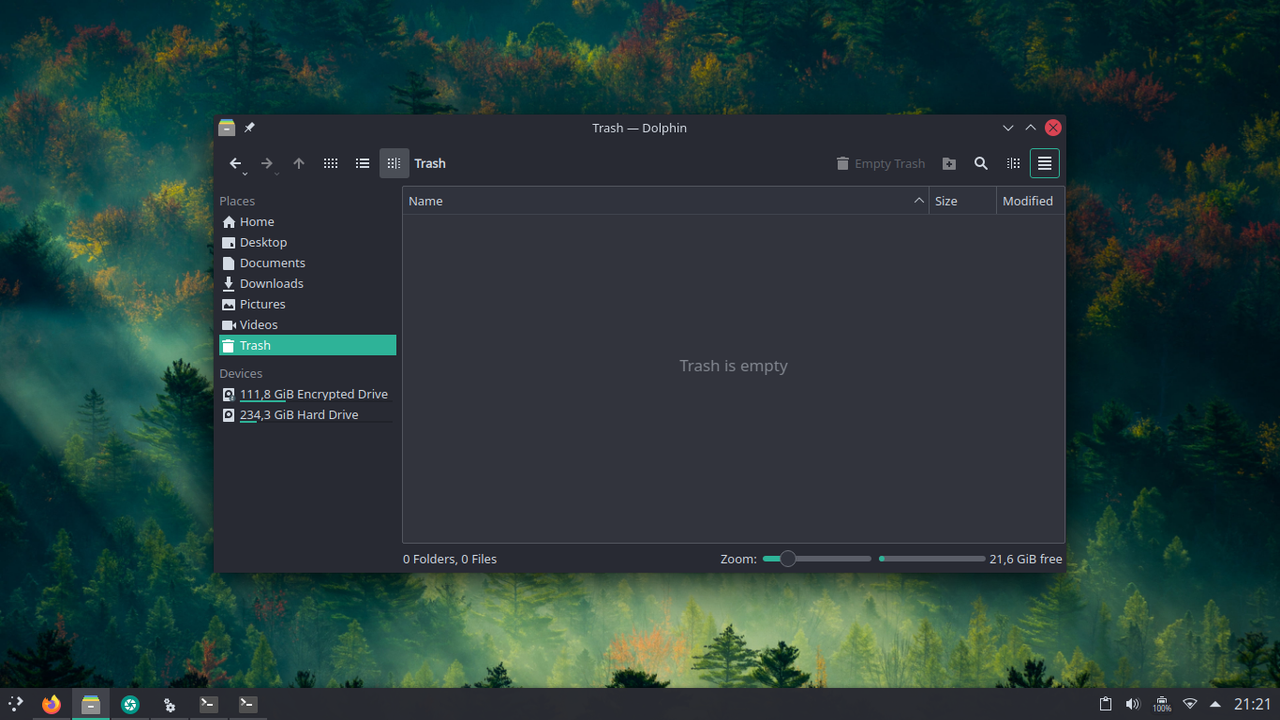Open the hamburger Control menu
This screenshot has width=1280, height=720.
click(x=1044, y=163)
